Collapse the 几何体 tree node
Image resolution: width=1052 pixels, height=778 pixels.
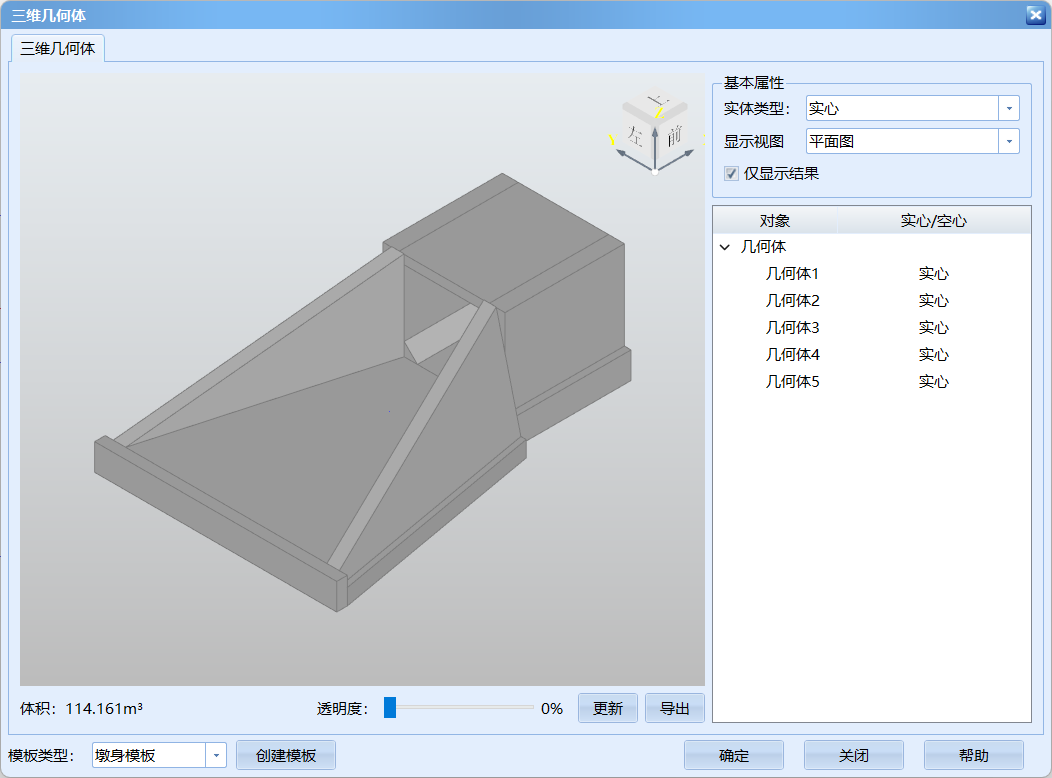click(724, 246)
